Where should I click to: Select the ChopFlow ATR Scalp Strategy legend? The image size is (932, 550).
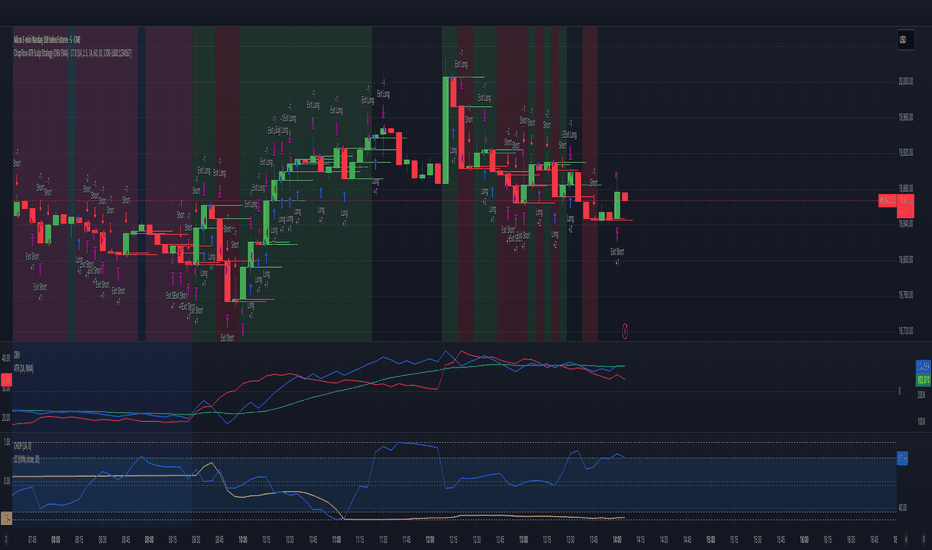[x=73, y=53]
